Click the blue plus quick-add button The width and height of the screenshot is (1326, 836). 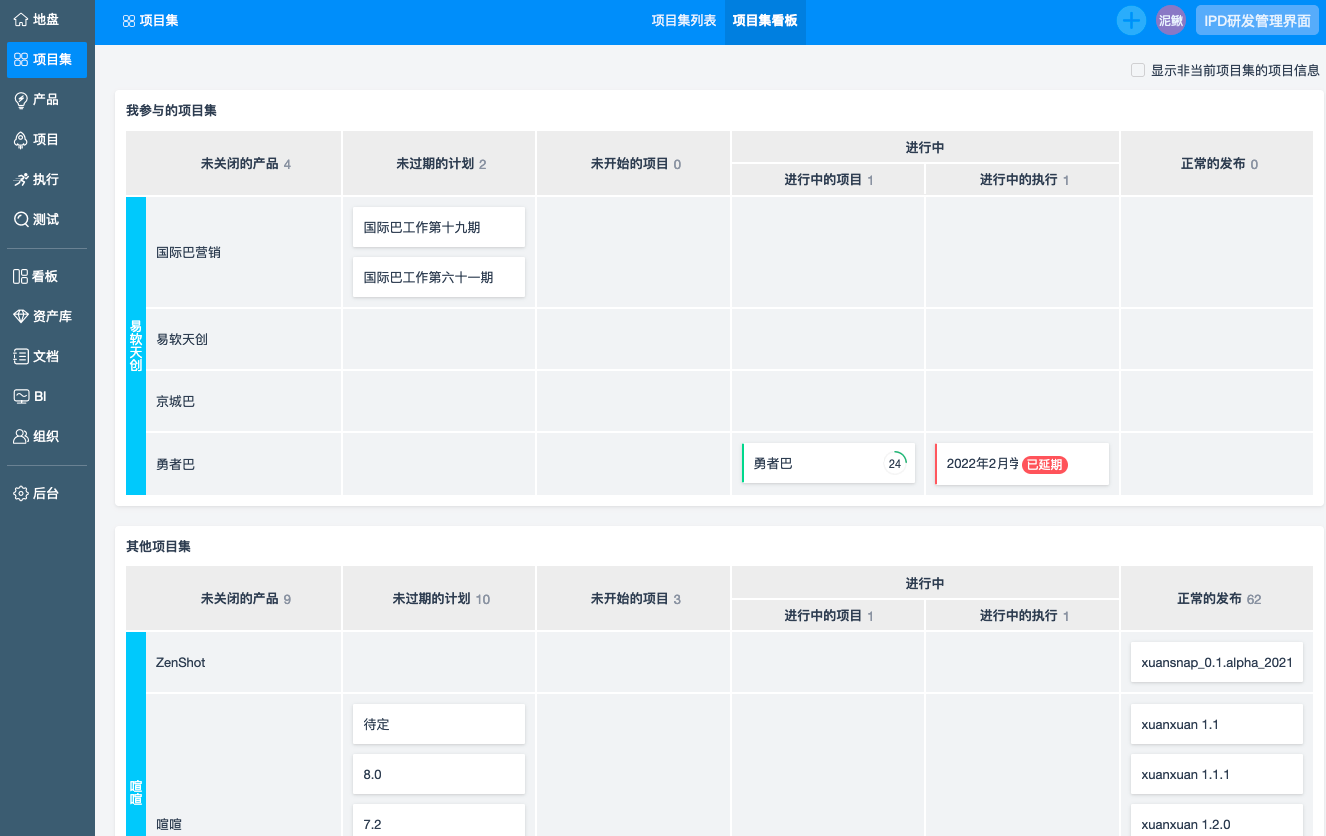pyautogui.click(x=1131, y=20)
